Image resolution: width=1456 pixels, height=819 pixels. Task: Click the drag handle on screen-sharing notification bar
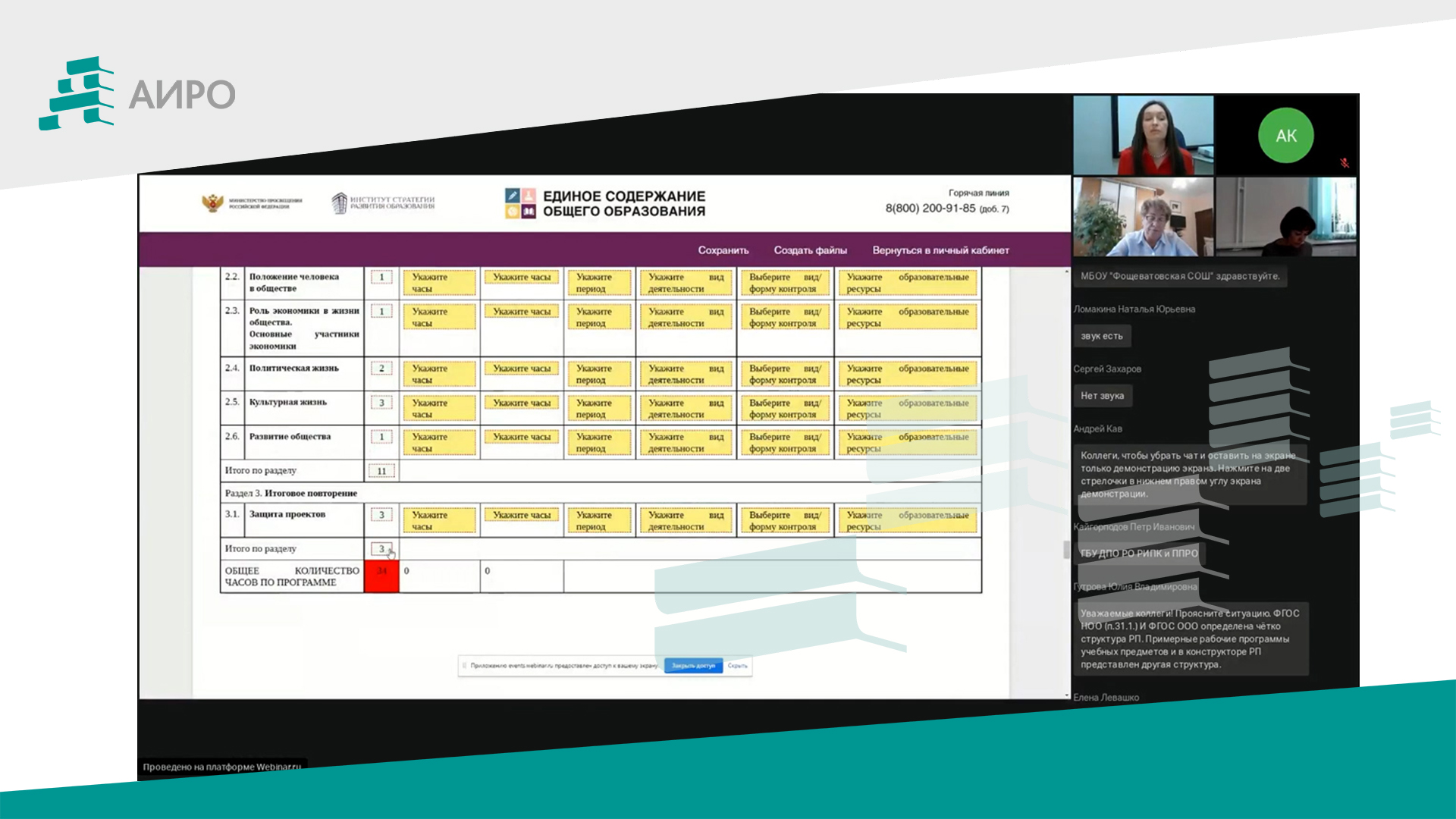coord(464,666)
